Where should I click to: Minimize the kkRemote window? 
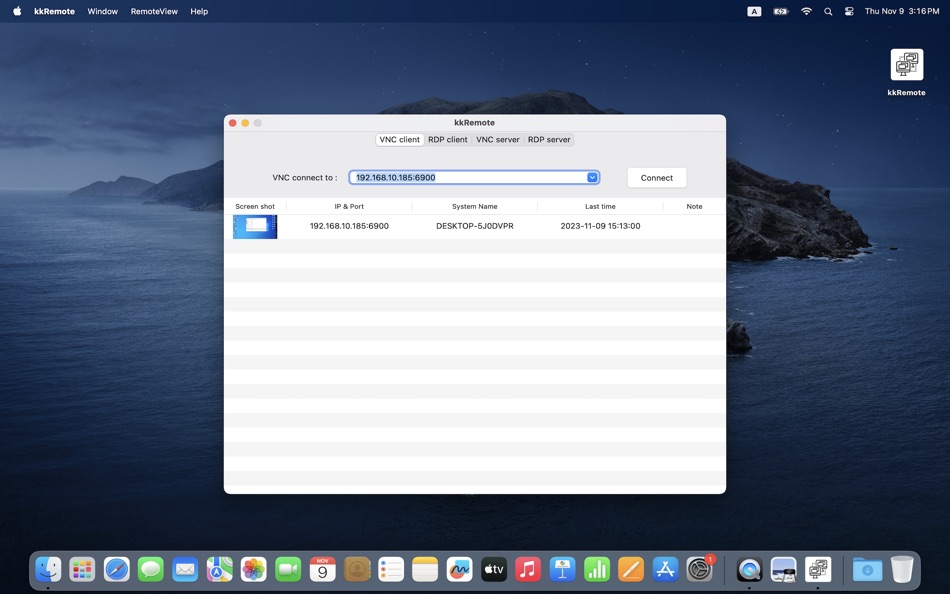point(245,123)
